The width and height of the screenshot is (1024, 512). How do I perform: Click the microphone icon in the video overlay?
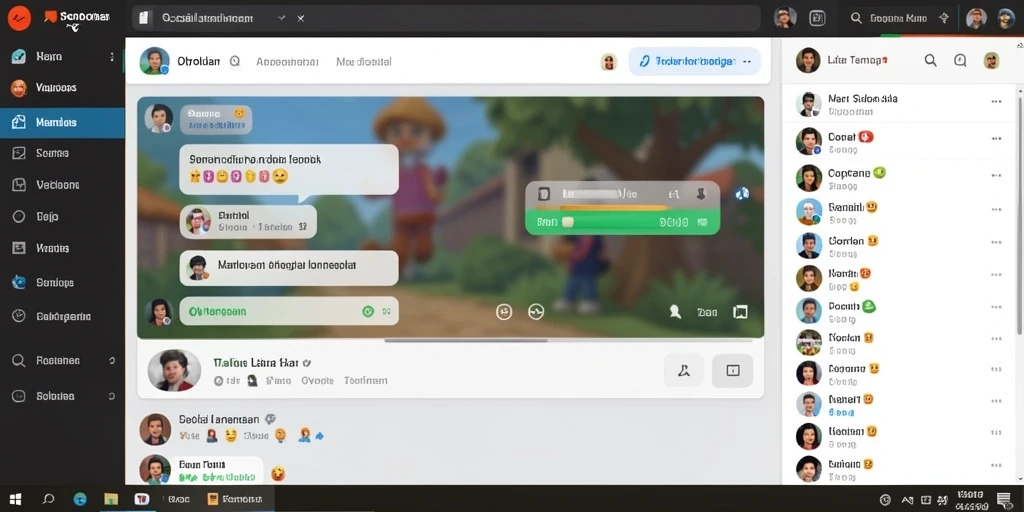701,194
